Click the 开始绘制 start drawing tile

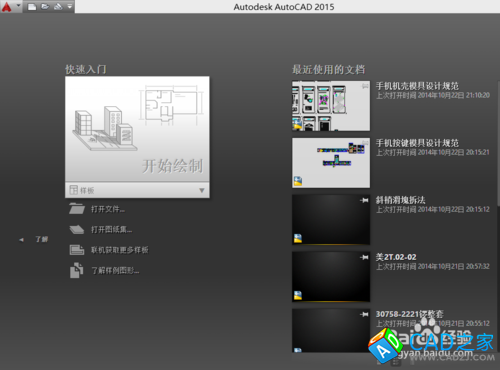(137, 129)
